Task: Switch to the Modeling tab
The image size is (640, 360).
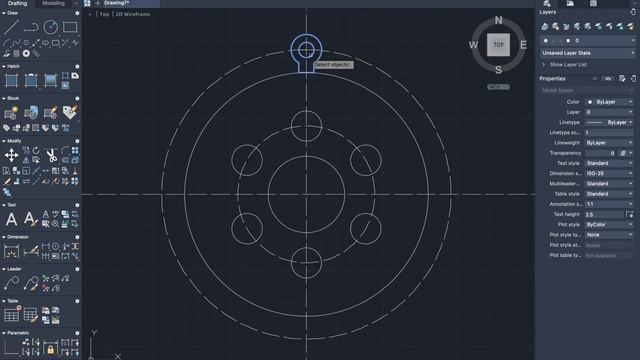Action: pos(53,3)
